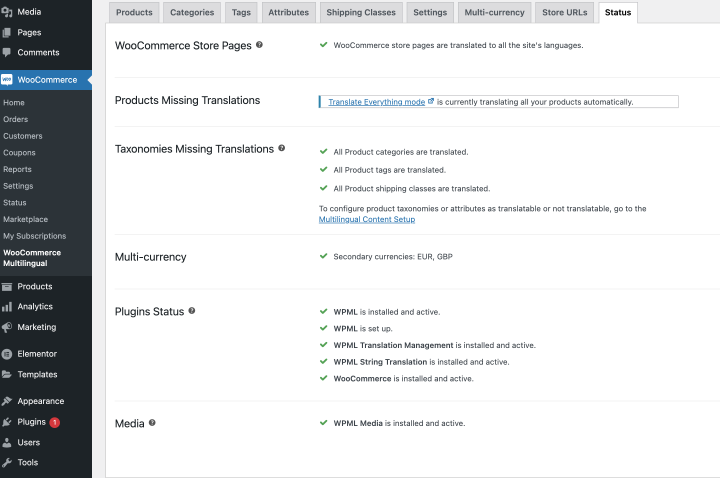720x478 pixels.
Task: Click Analytics label in admin sidebar
Action: click(35, 307)
